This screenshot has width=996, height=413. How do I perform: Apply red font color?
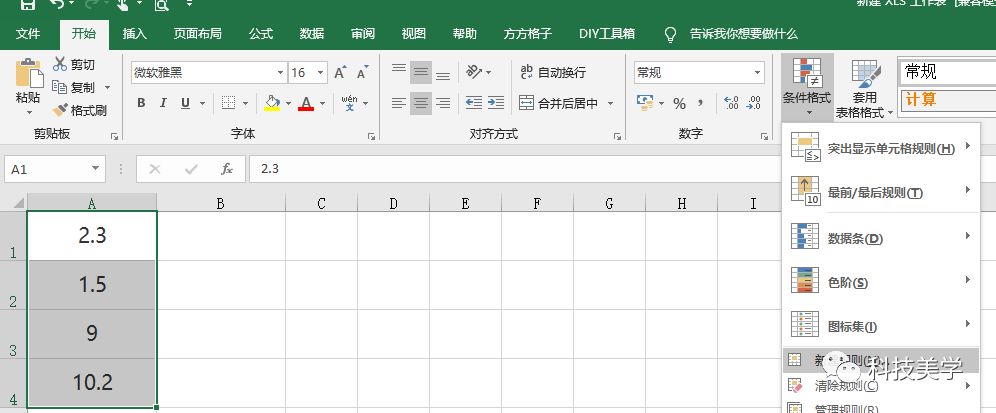(306, 103)
